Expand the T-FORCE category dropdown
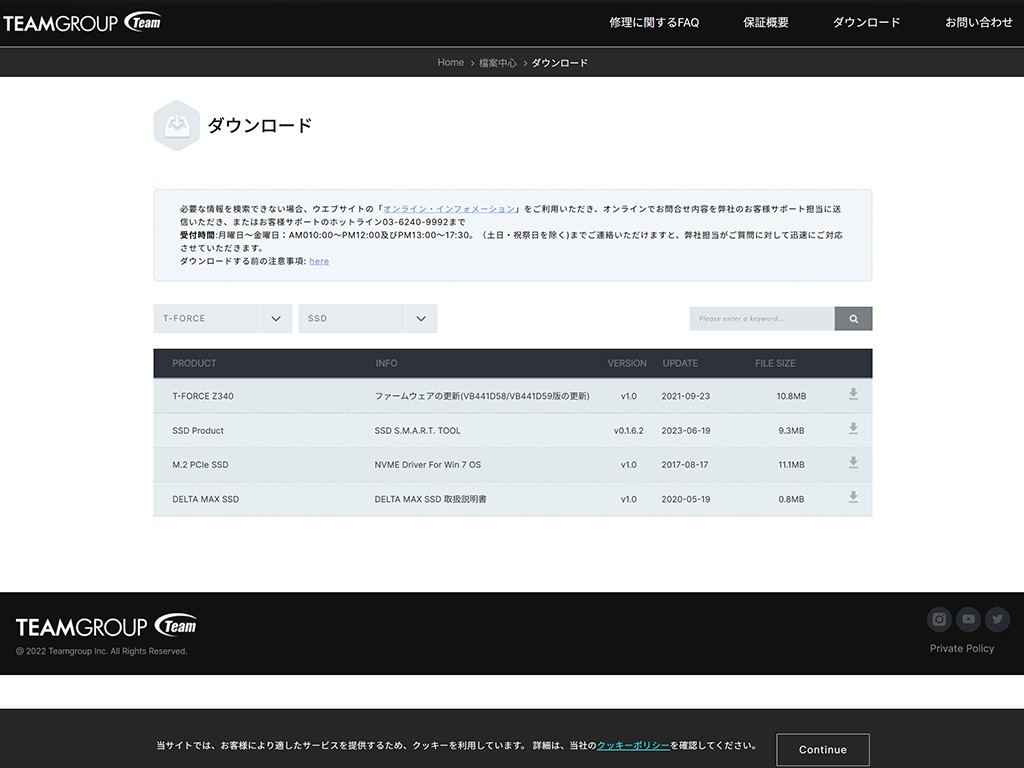Image resolution: width=1024 pixels, height=768 pixels. coord(222,318)
